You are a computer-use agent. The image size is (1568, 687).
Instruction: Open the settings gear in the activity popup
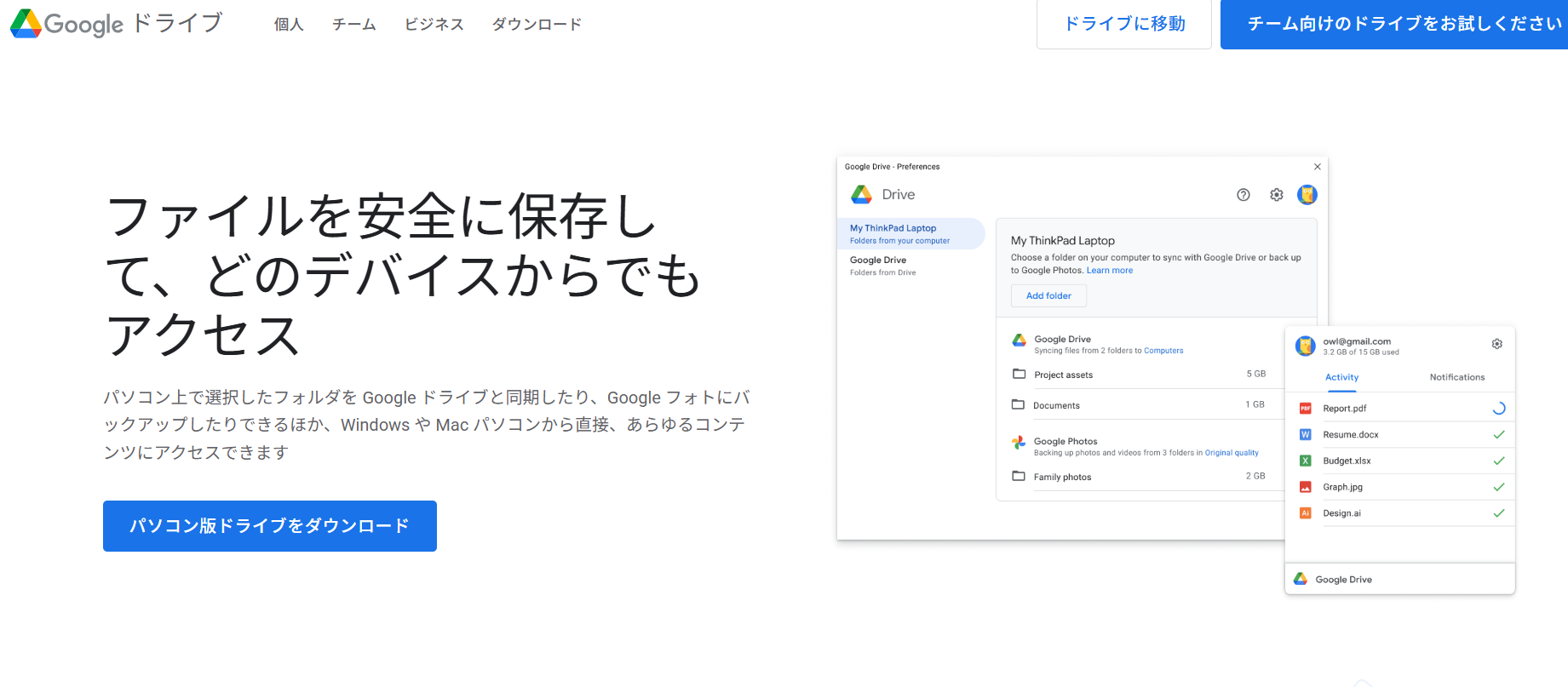click(1497, 344)
